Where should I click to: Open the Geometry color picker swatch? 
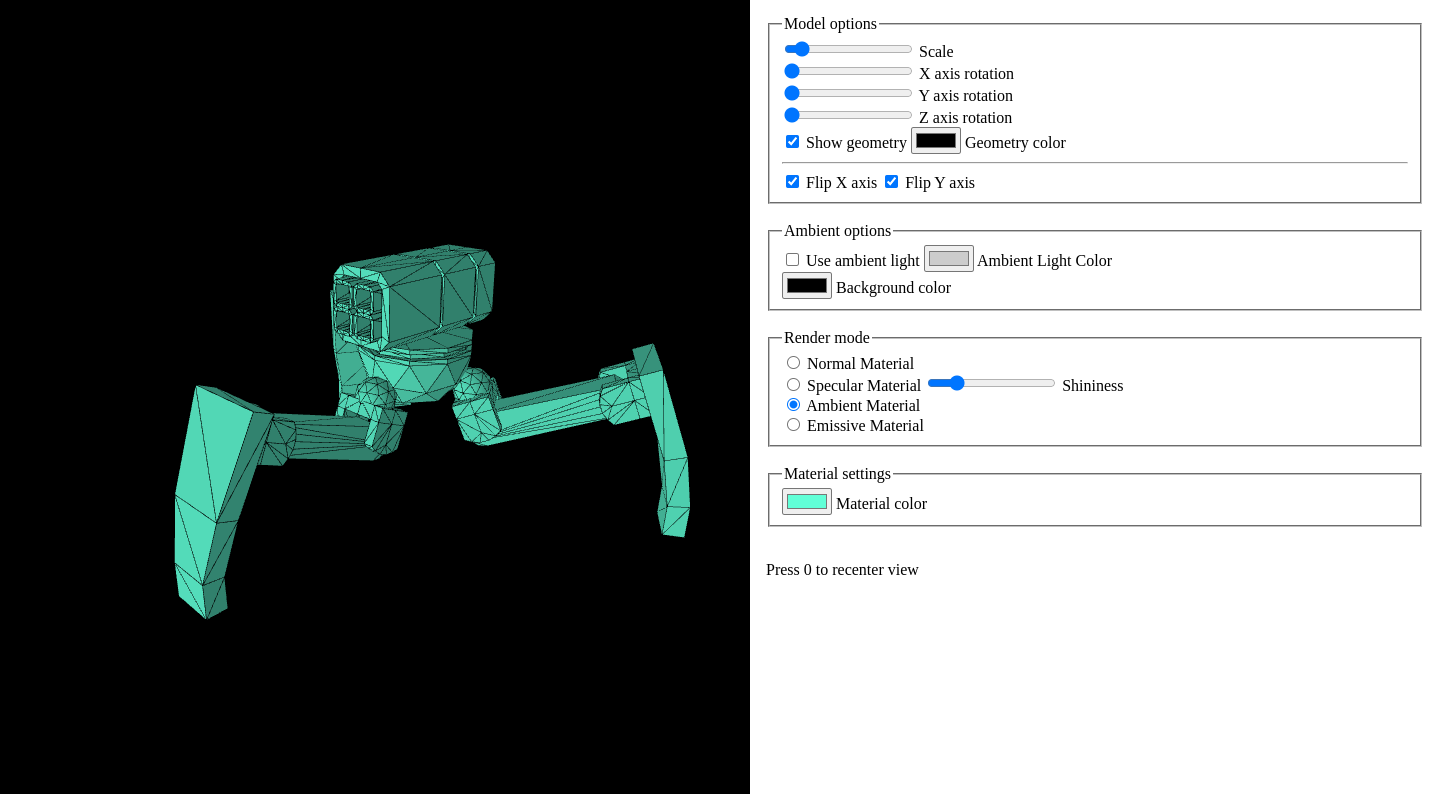coord(936,141)
